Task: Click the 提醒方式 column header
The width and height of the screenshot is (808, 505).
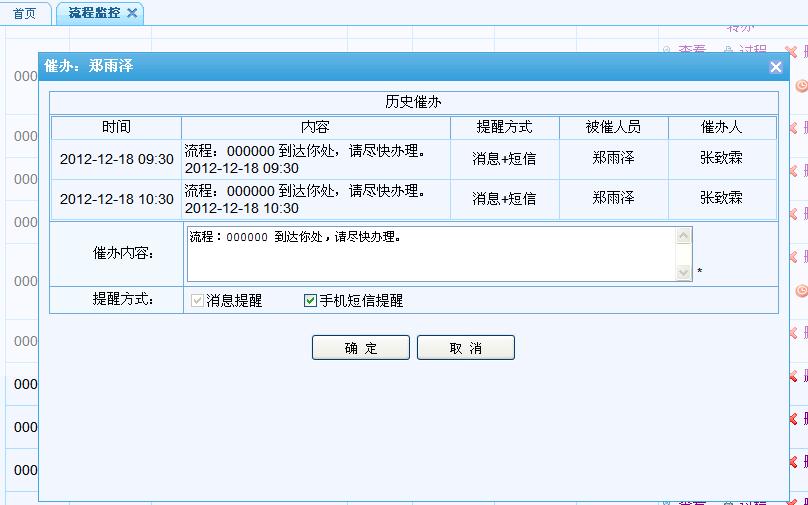Action: coord(504,127)
